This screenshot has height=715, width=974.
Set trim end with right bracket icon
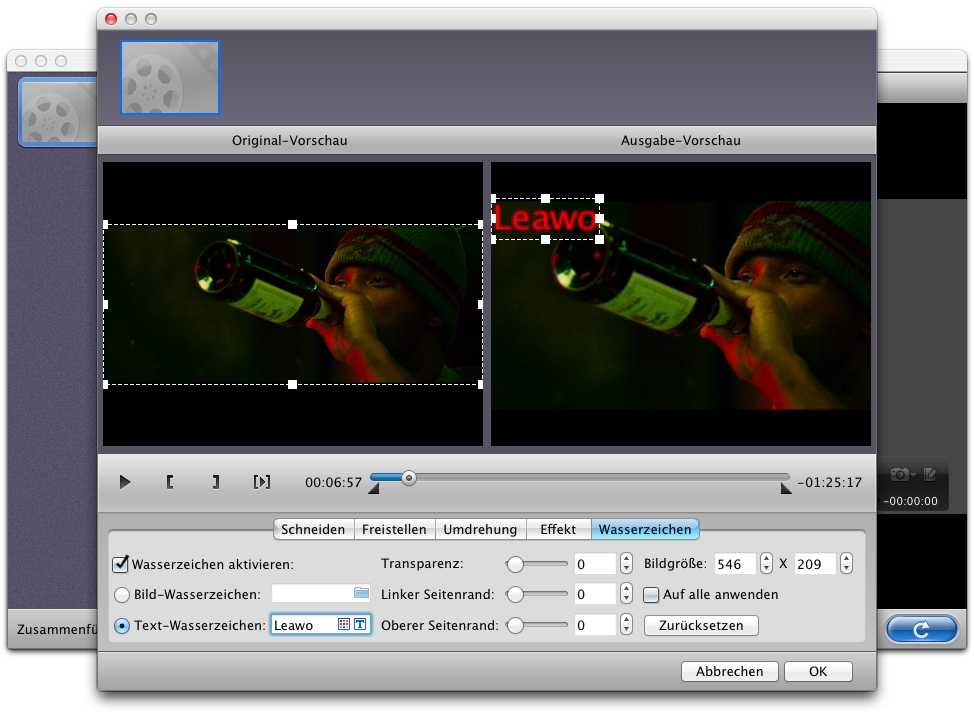point(215,482)
